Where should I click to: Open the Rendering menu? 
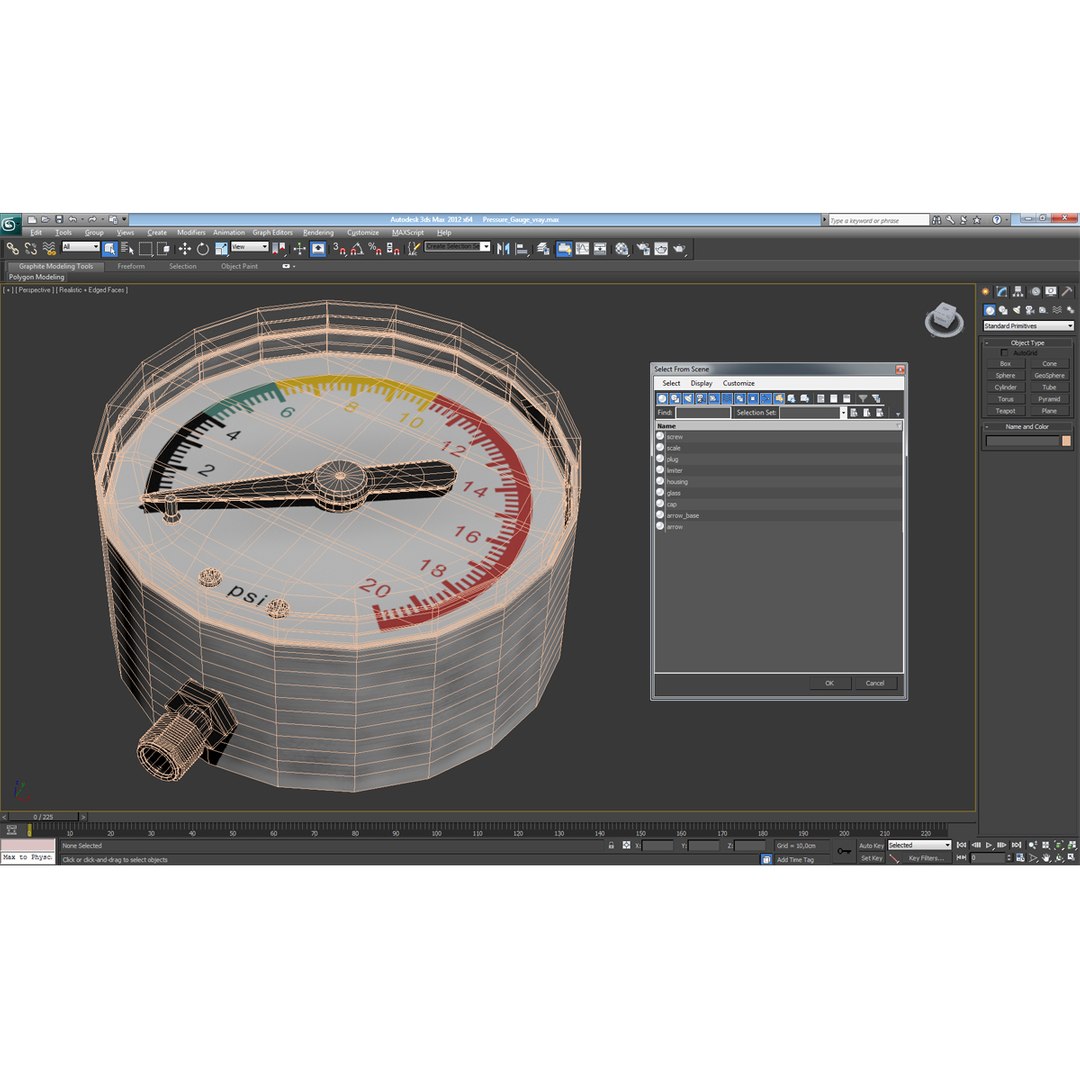318,233
